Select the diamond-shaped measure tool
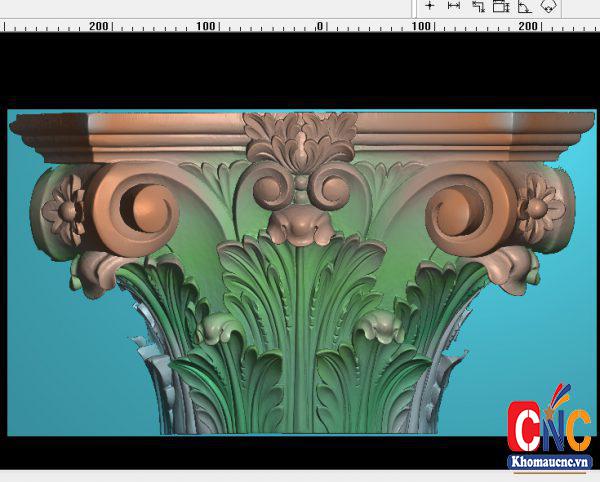 (548, 7)
